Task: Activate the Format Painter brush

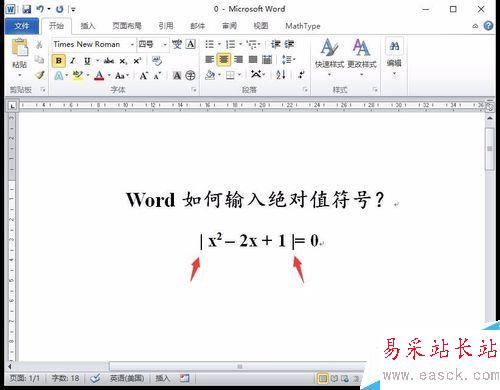Action: [39, 75]
